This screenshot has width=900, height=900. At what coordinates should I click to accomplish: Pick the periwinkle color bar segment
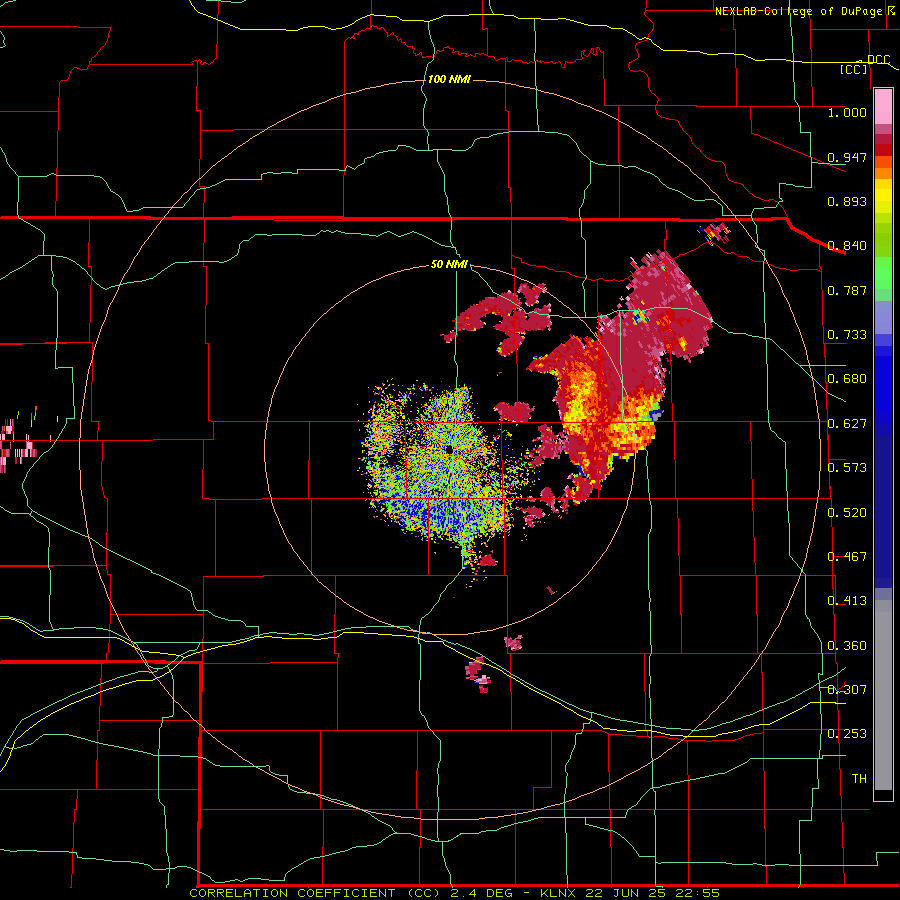pyautogui.click(x=883, y=317)
